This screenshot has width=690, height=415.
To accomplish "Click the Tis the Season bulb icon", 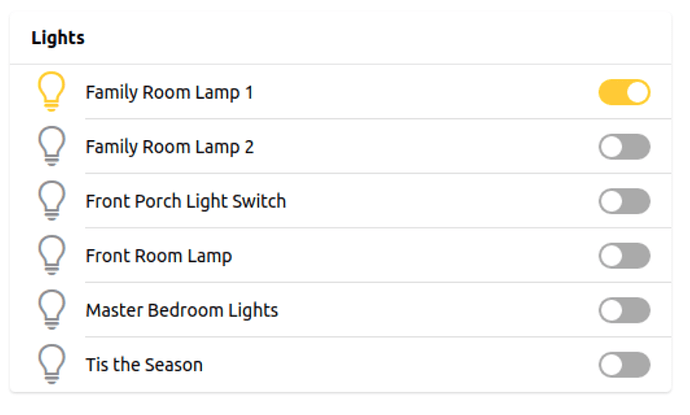I will point(51,364).
